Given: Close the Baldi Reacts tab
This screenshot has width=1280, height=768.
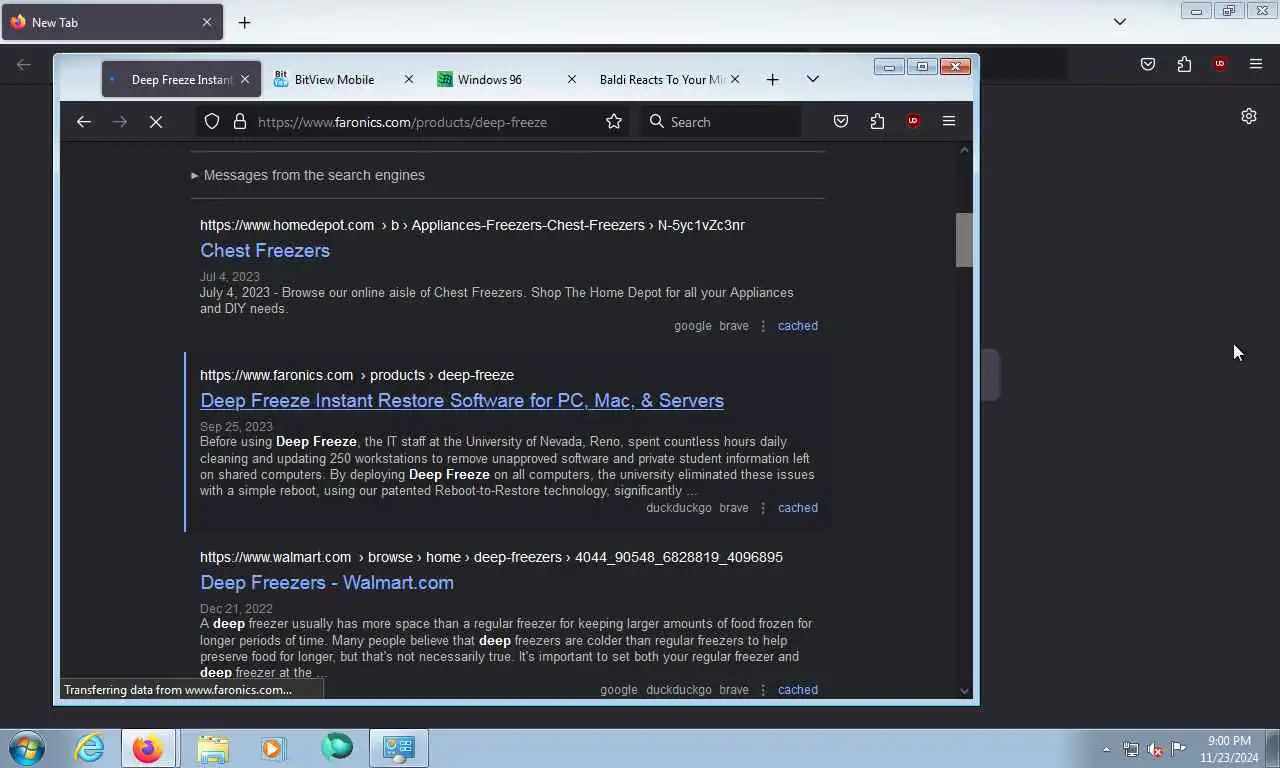Looking at the screenshot, I should [735, 80].
